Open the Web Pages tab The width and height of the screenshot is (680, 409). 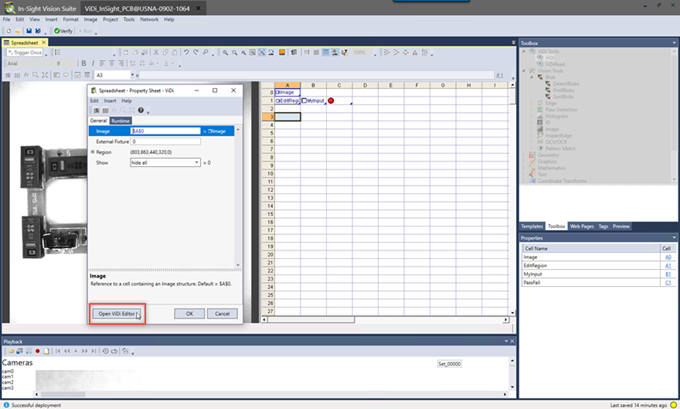[579, 226]
